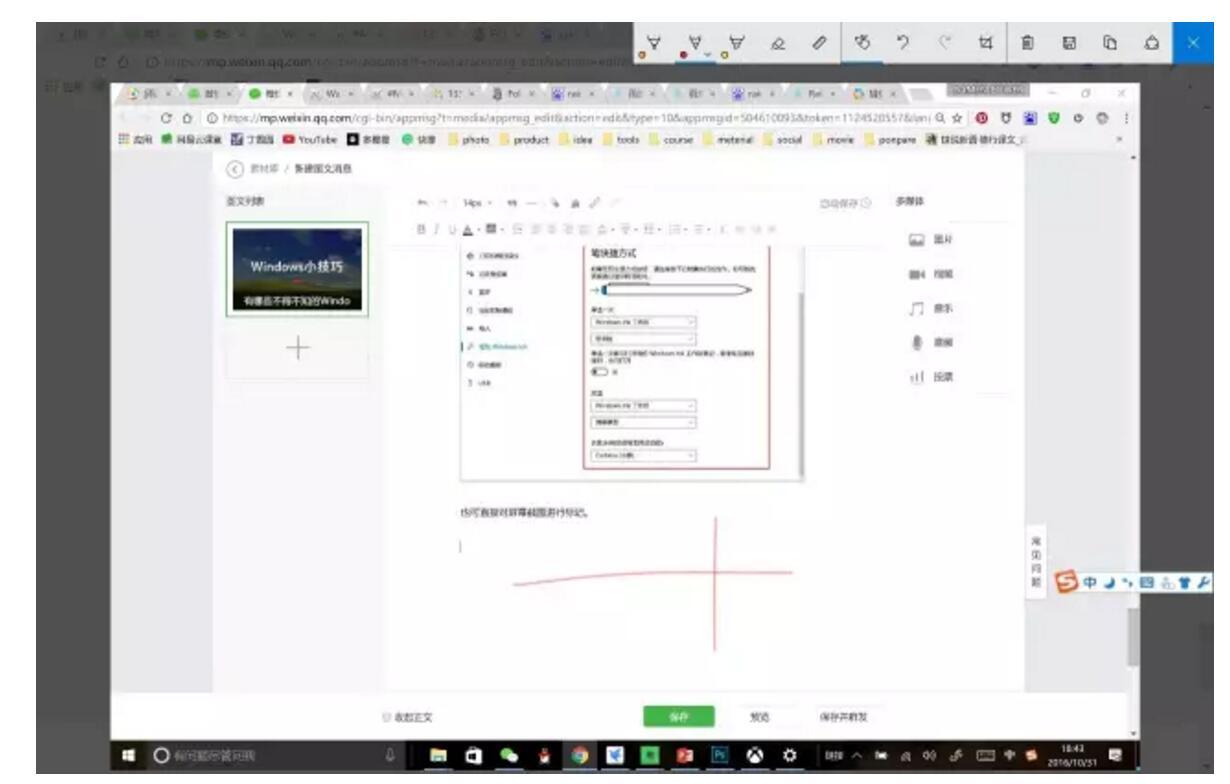Apply underline formatting in editor
The width and height of the screenshot is (1230, 784).
pyautogui.click(x=452, y=229)
